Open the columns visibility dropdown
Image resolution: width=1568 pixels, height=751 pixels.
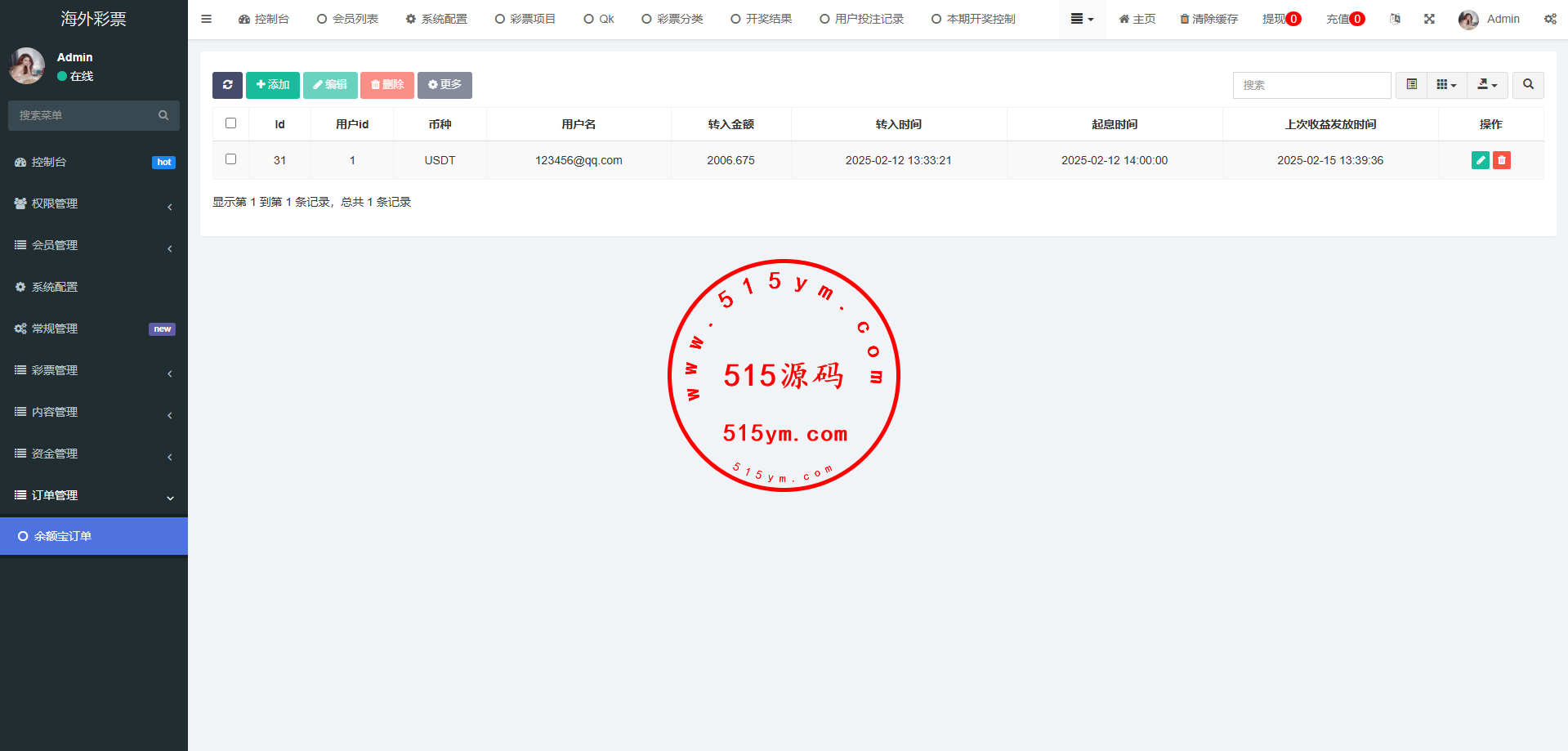point(1446,85)
